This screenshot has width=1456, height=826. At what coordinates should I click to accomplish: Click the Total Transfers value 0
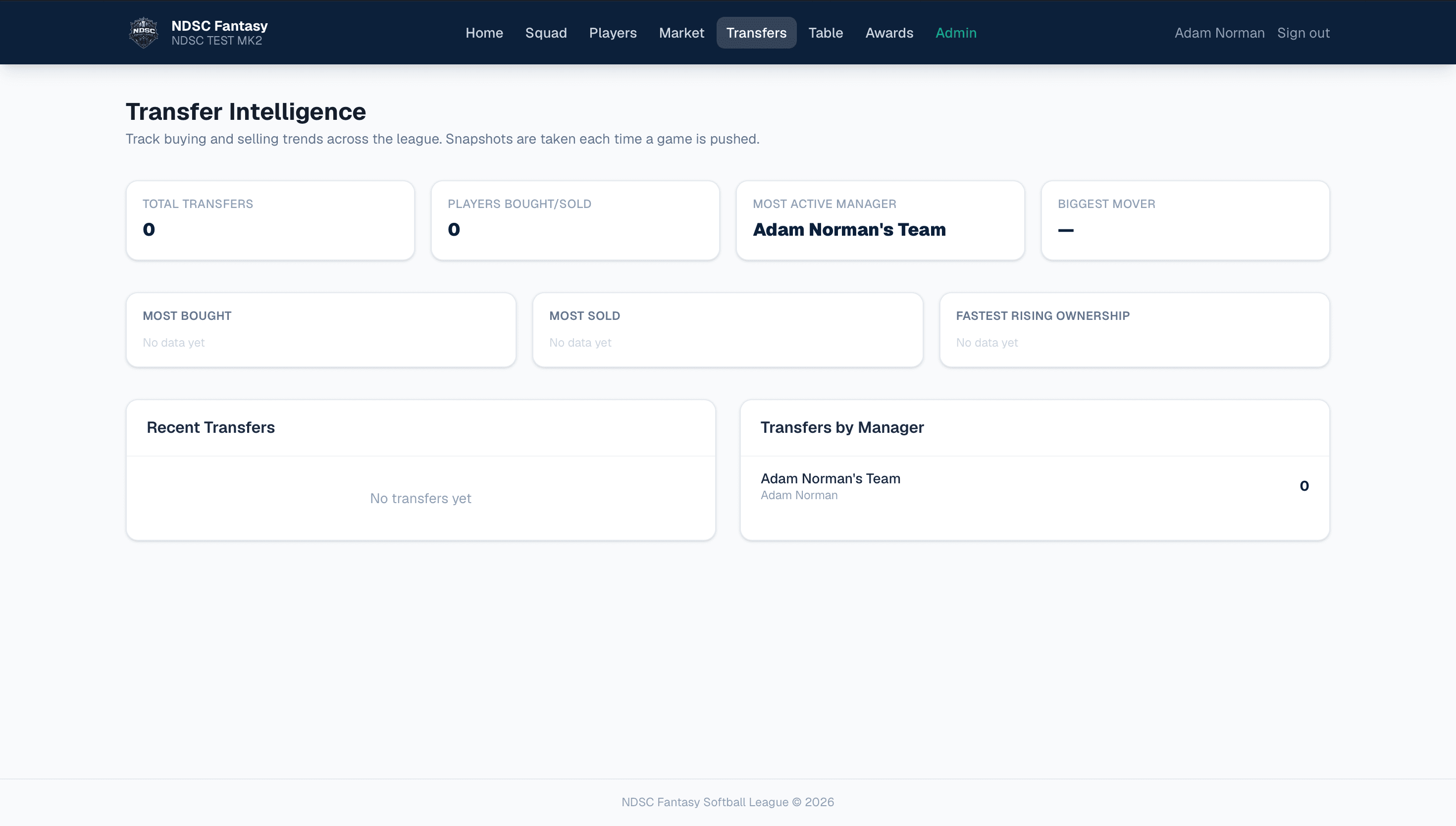[x=149, y=229]
